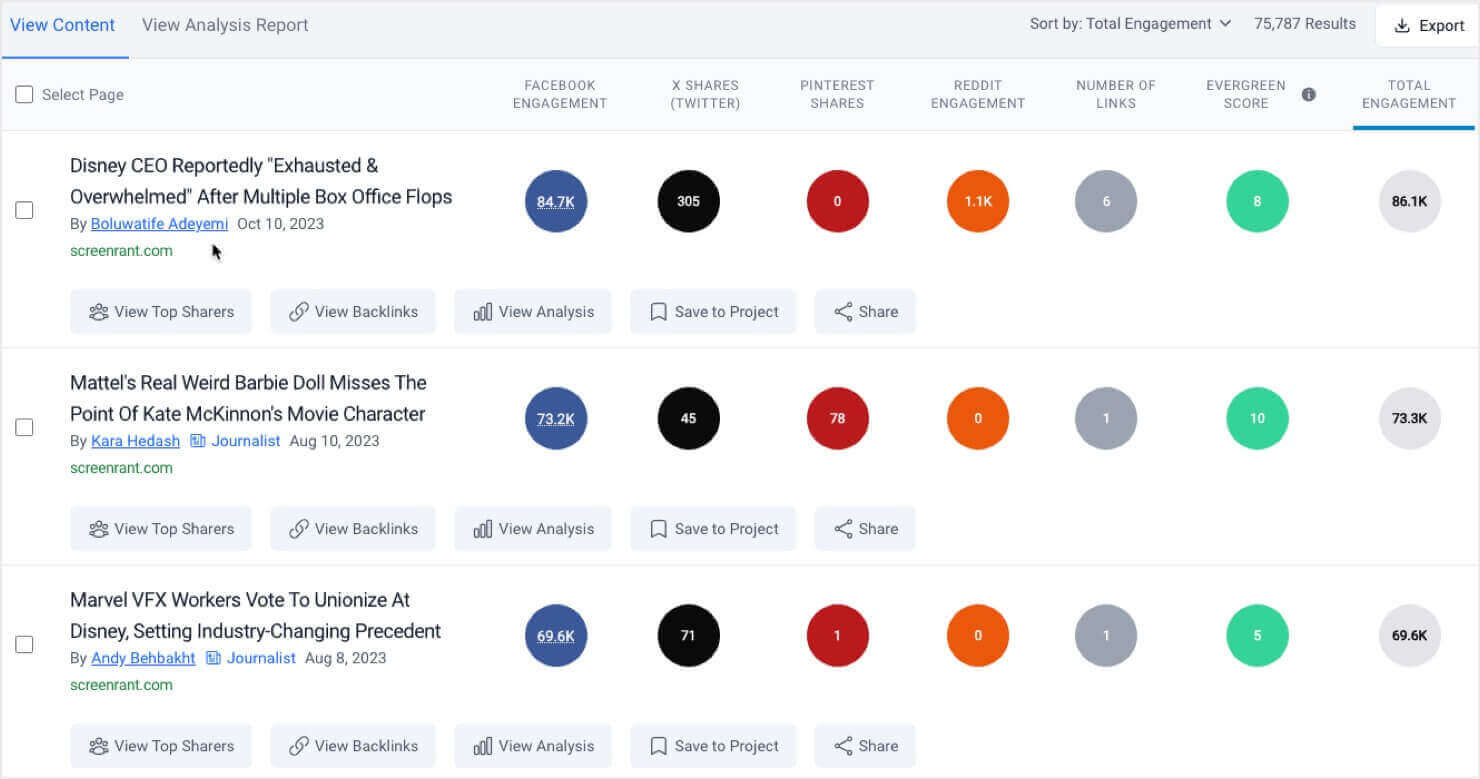Enable the Select Page checkbox

24,94
